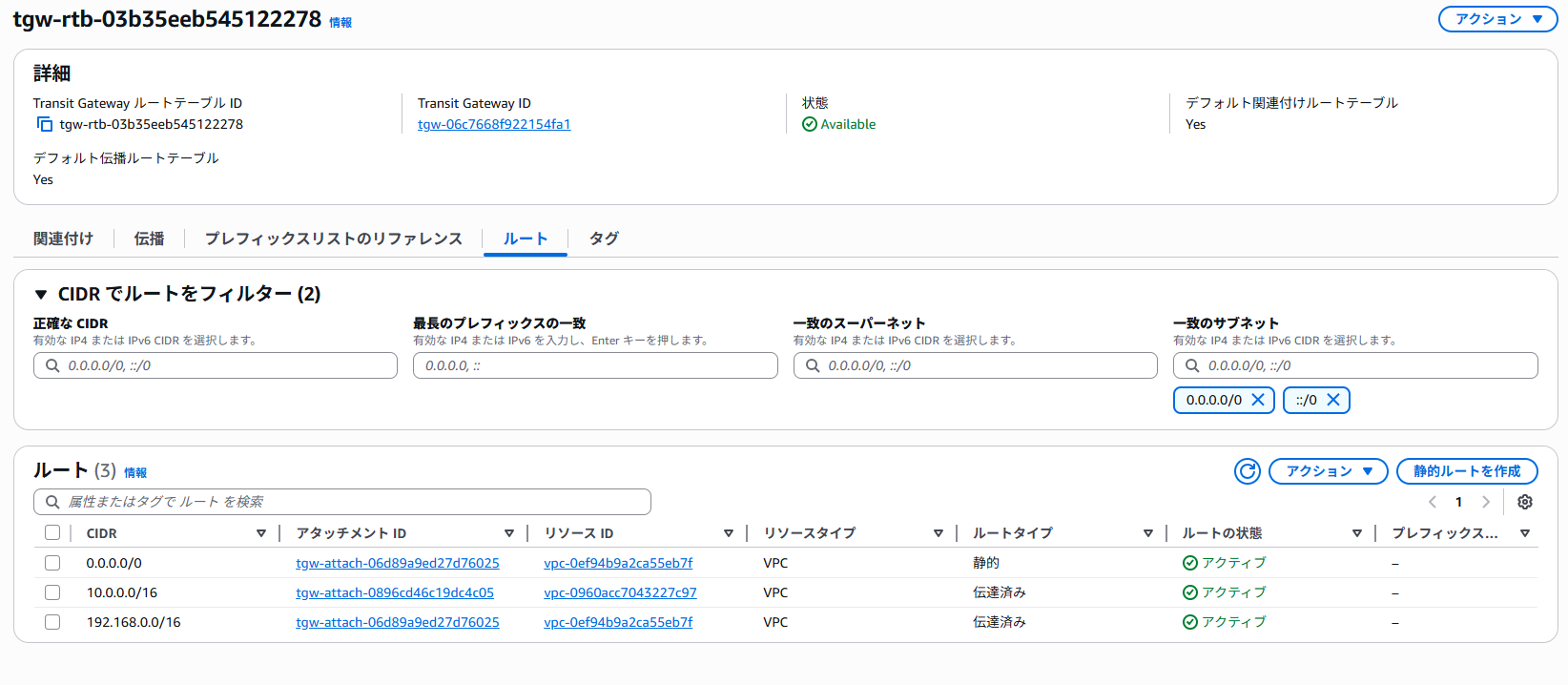The height and width of the screenshot is (685, 1568).
Task: Click the 0.0.0.0/0 CIDR cell
Action: tap(114, 563)
